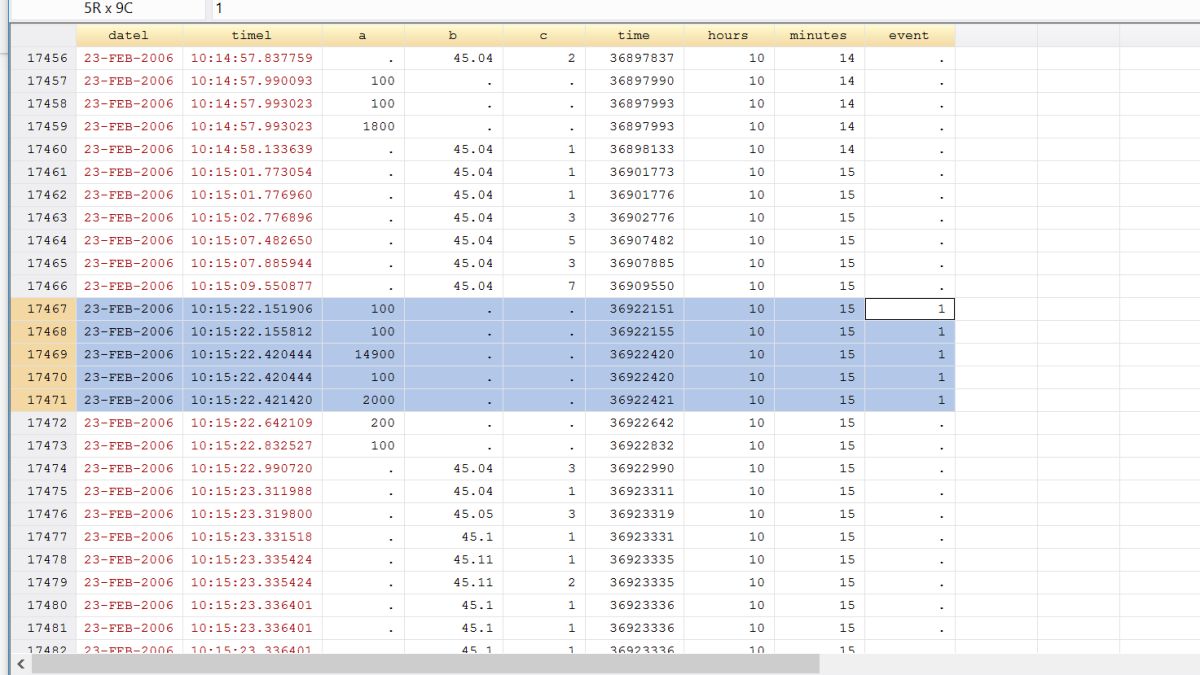
Task: Click cell c value 5
Action: tap(543, 240)
